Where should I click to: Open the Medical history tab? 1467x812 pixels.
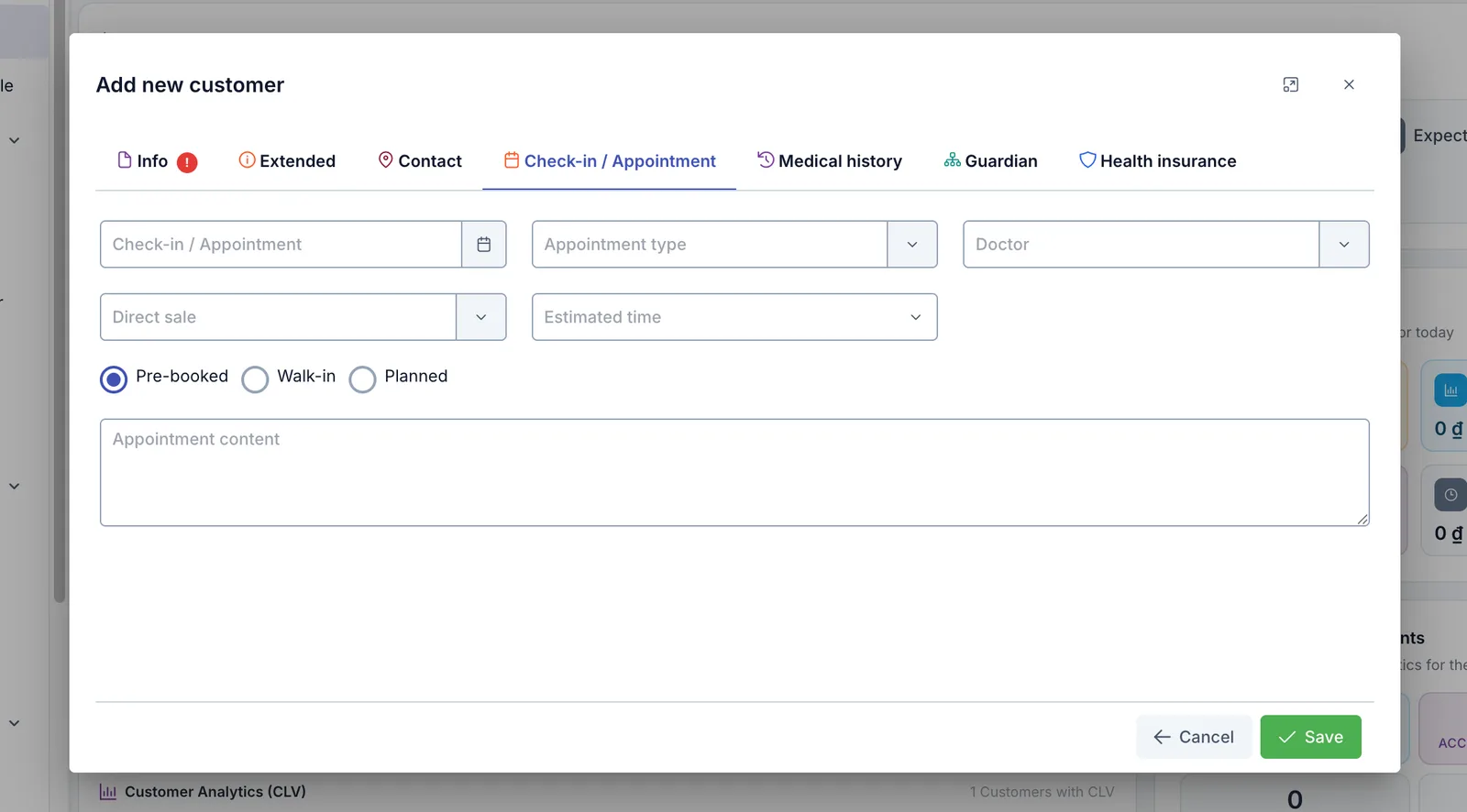pyautogui.click(x=830, y=161)
